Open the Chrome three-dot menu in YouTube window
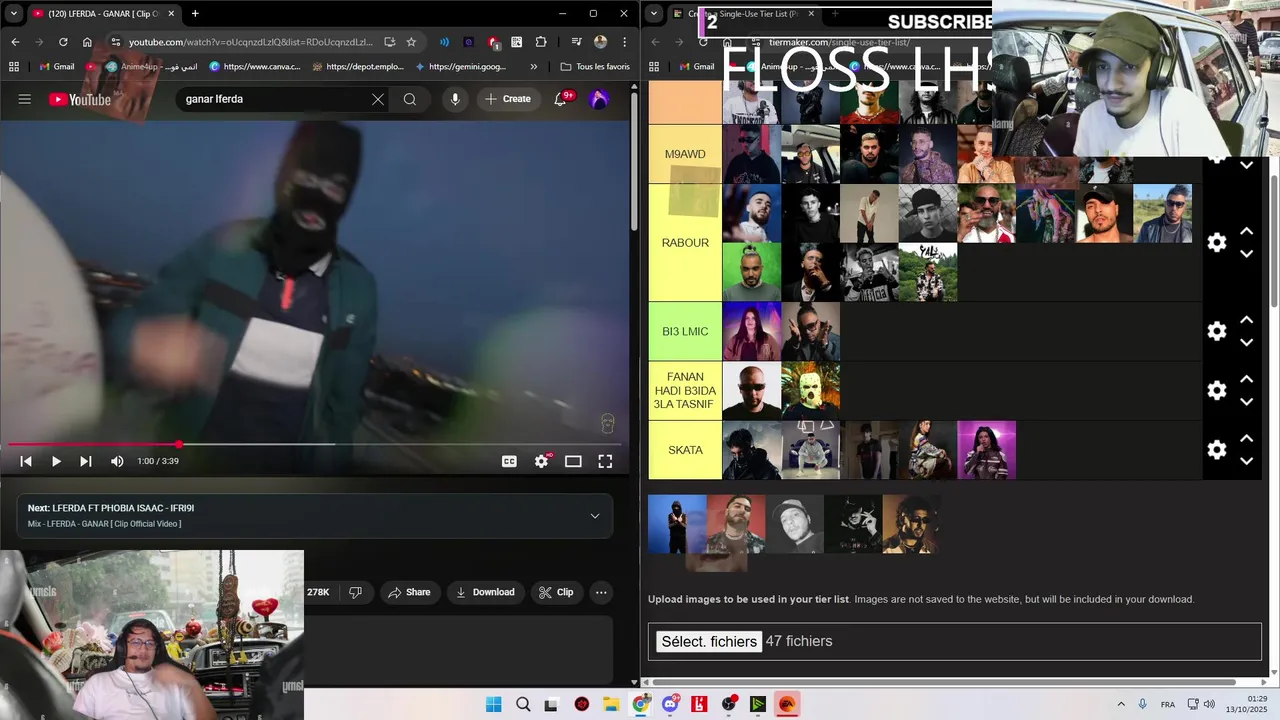1280x720 pixels. 623,42
